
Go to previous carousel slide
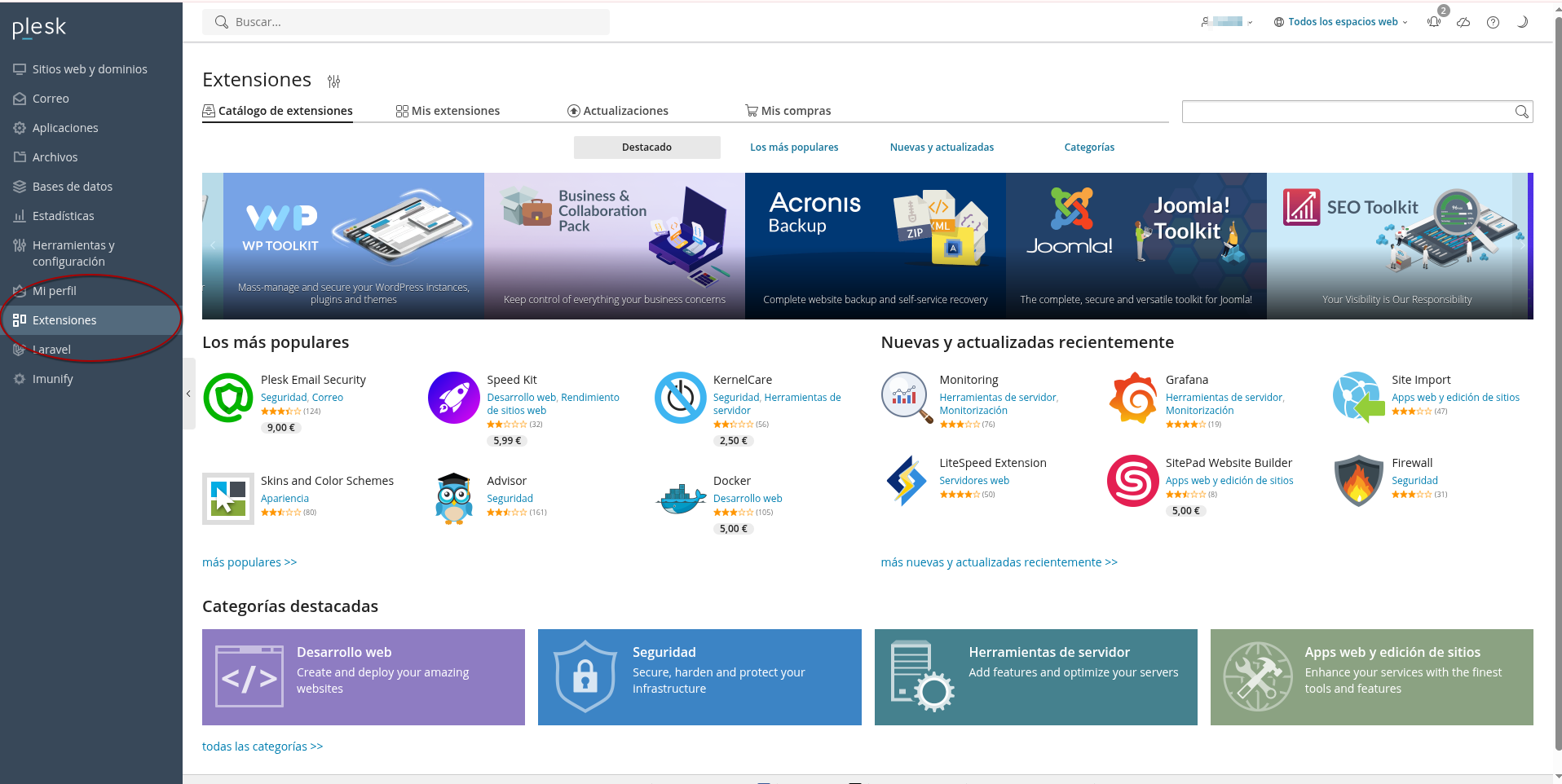(213, 245)
